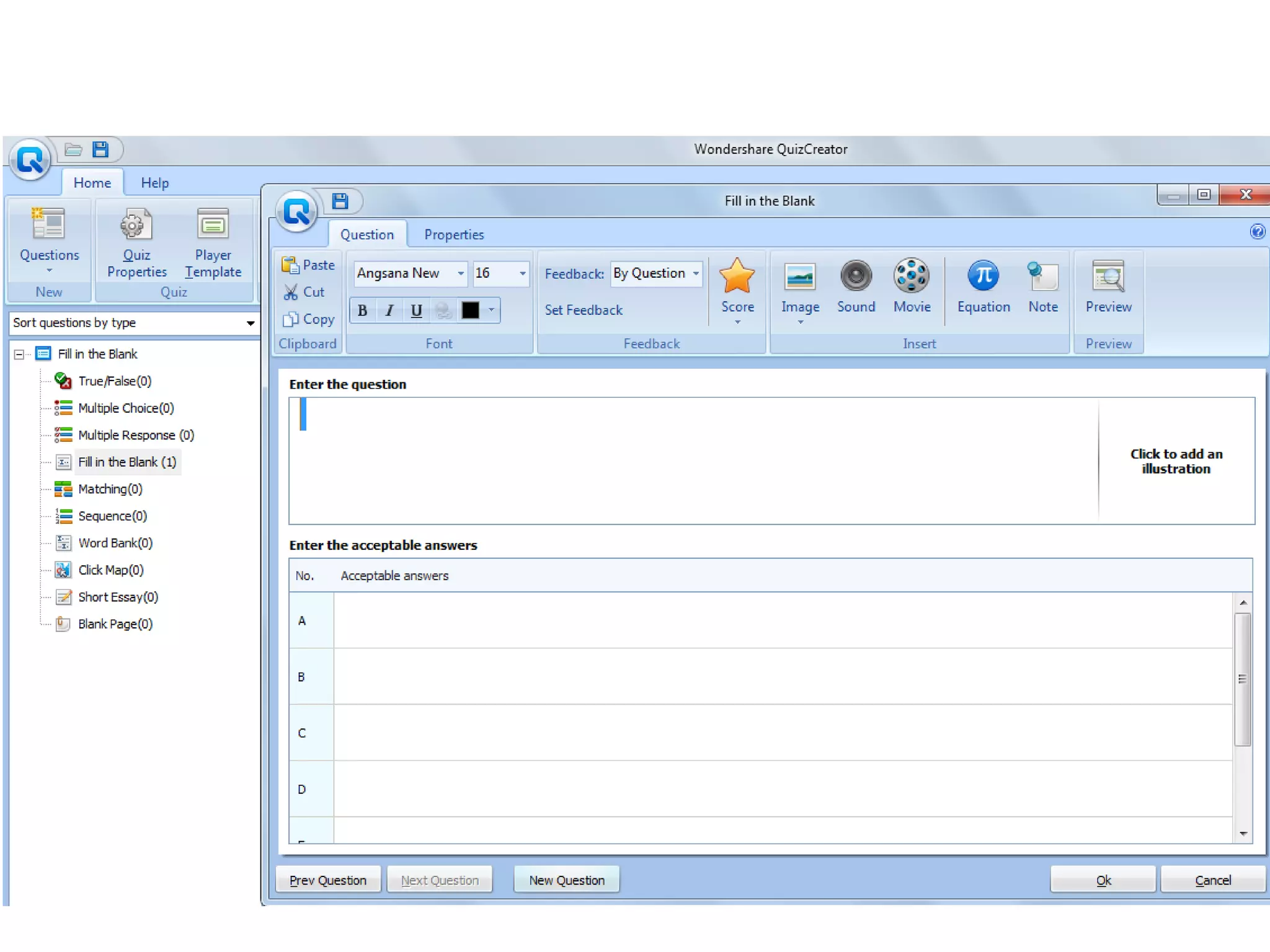Open the Player Template
Image resolution: width=1270 pixels, height=952 pixels.
[213, 243]
